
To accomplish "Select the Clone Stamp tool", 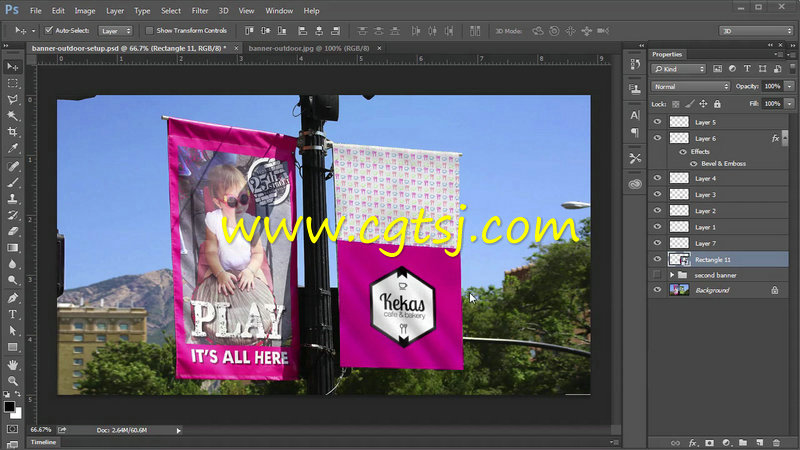I will 12,199.
